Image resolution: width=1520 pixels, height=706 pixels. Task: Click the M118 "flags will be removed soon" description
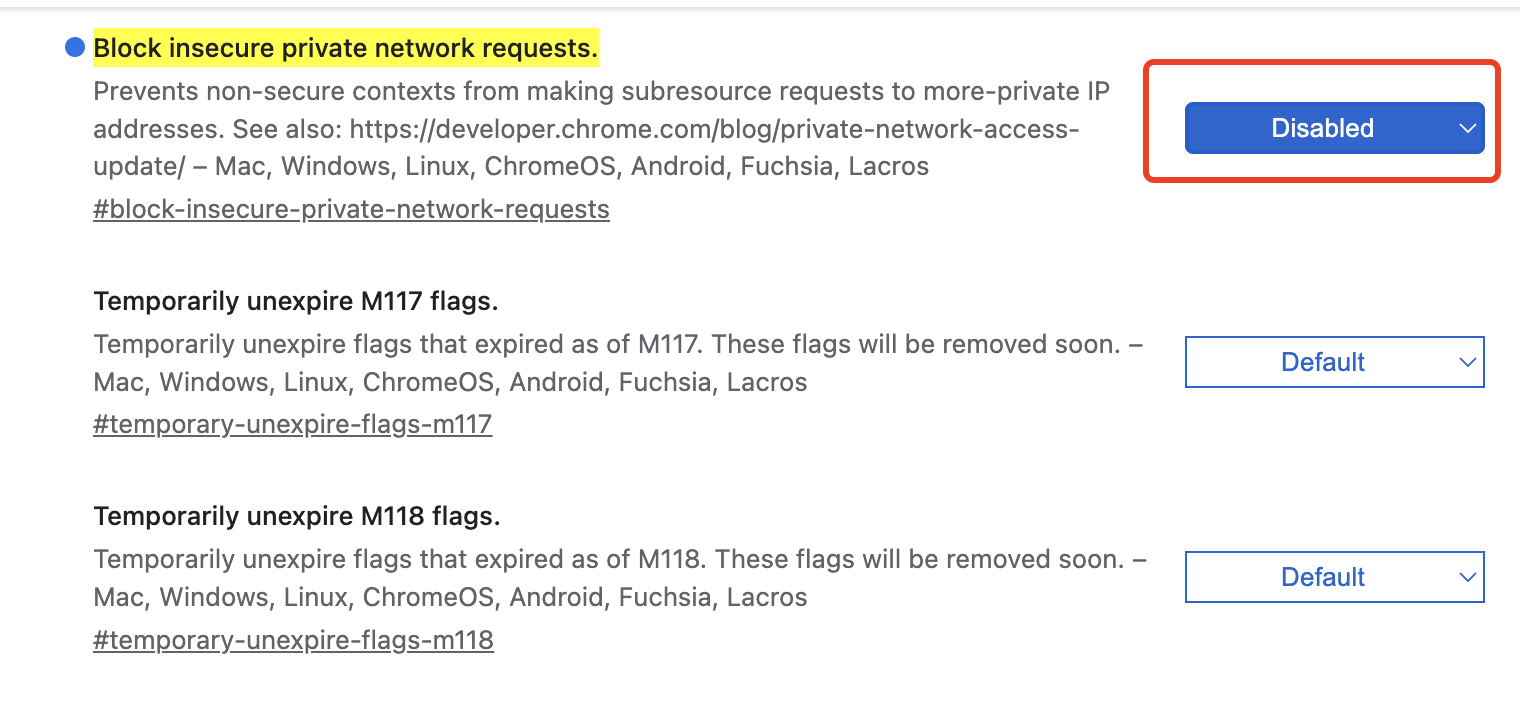tap(618, 560)
